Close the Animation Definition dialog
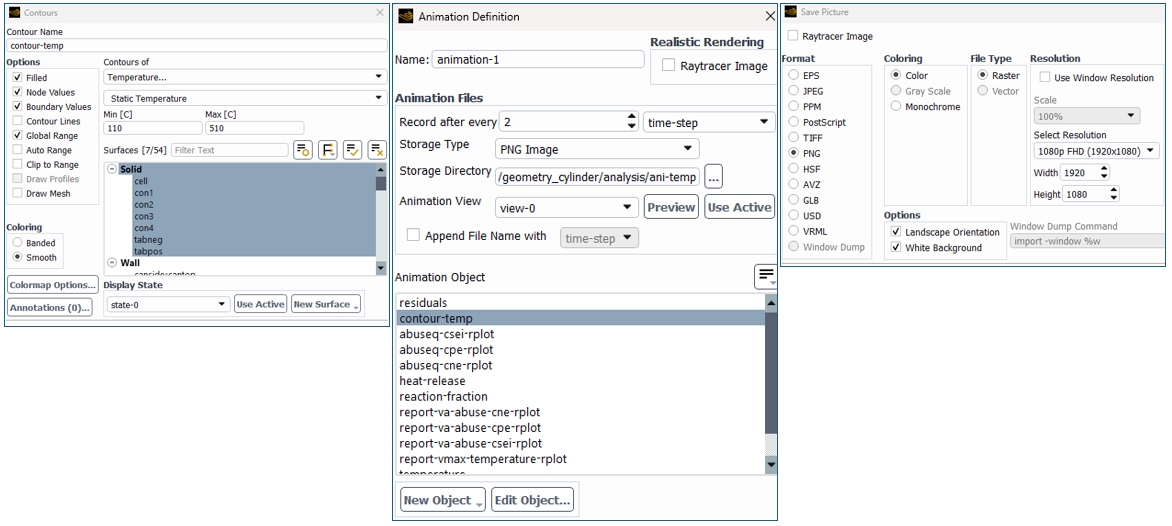Image resolution: width=1172 pixels, height=526 pixels. tap(770, 16)
